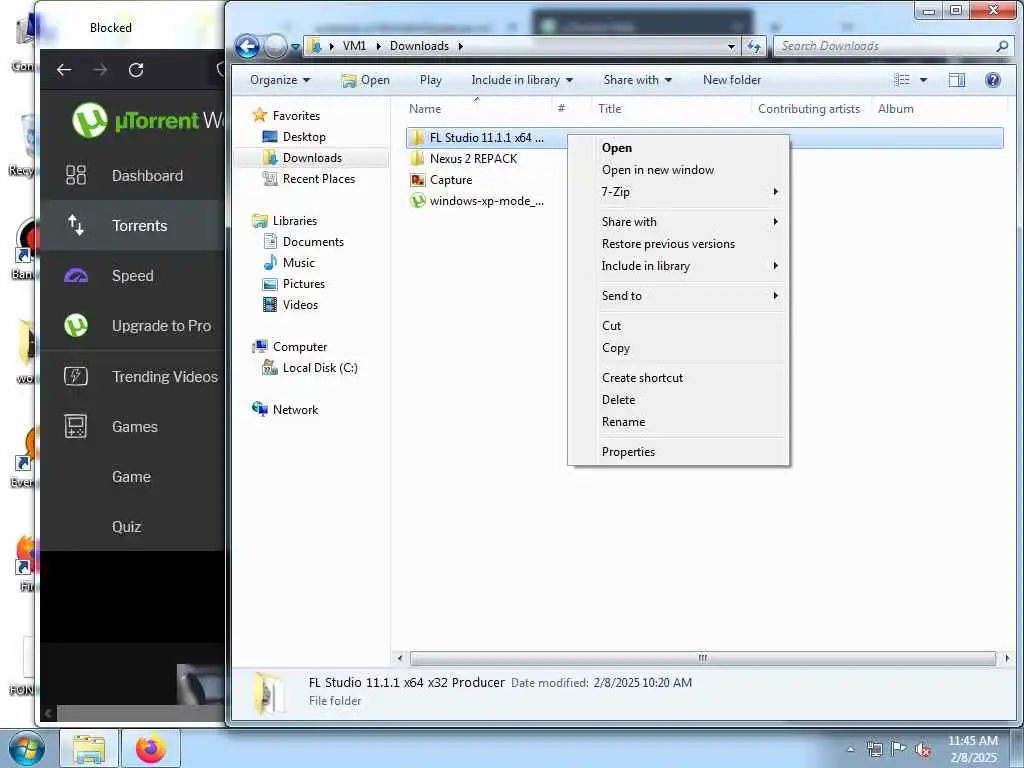Click the Explorer Forward arrow button
This screenshot has width=1024, height=768.
(276, 46)
